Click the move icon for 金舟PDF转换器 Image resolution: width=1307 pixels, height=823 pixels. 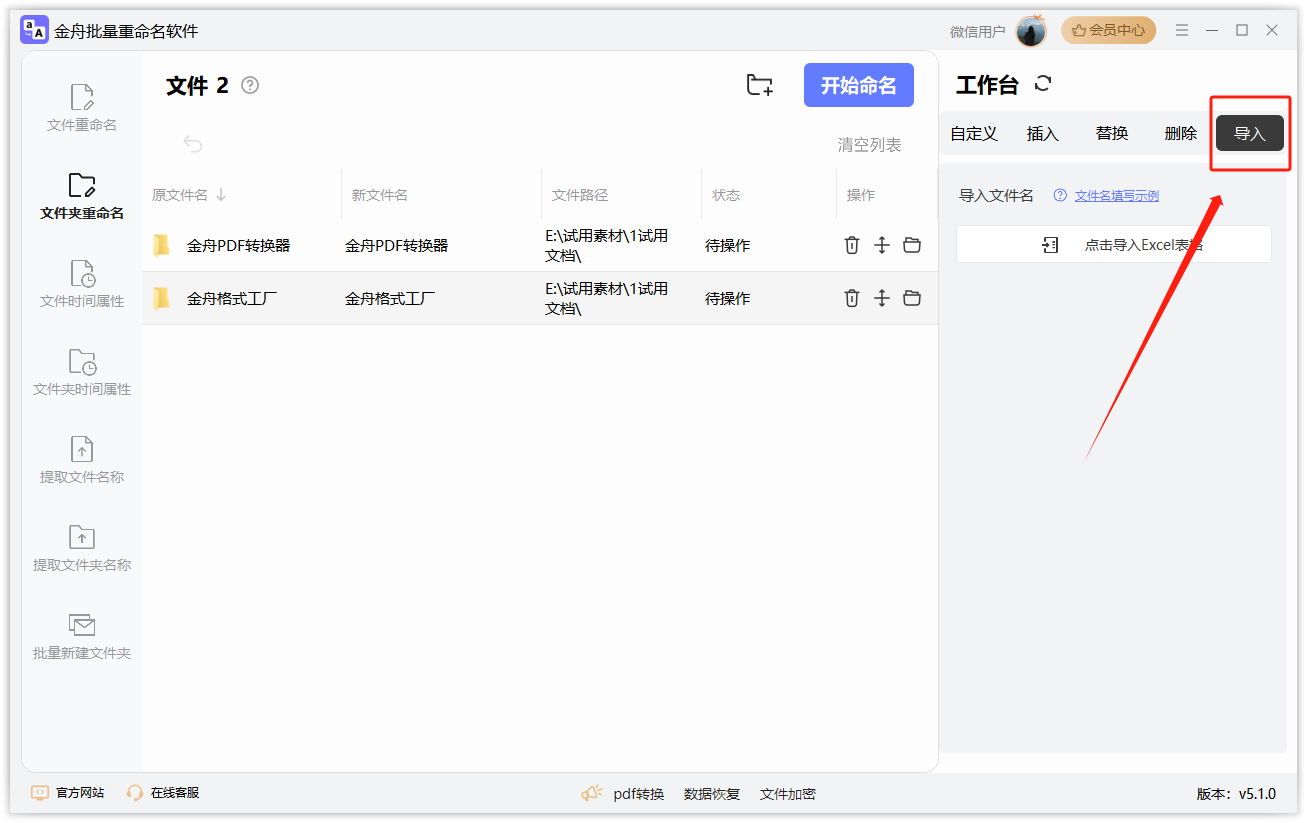881,245
